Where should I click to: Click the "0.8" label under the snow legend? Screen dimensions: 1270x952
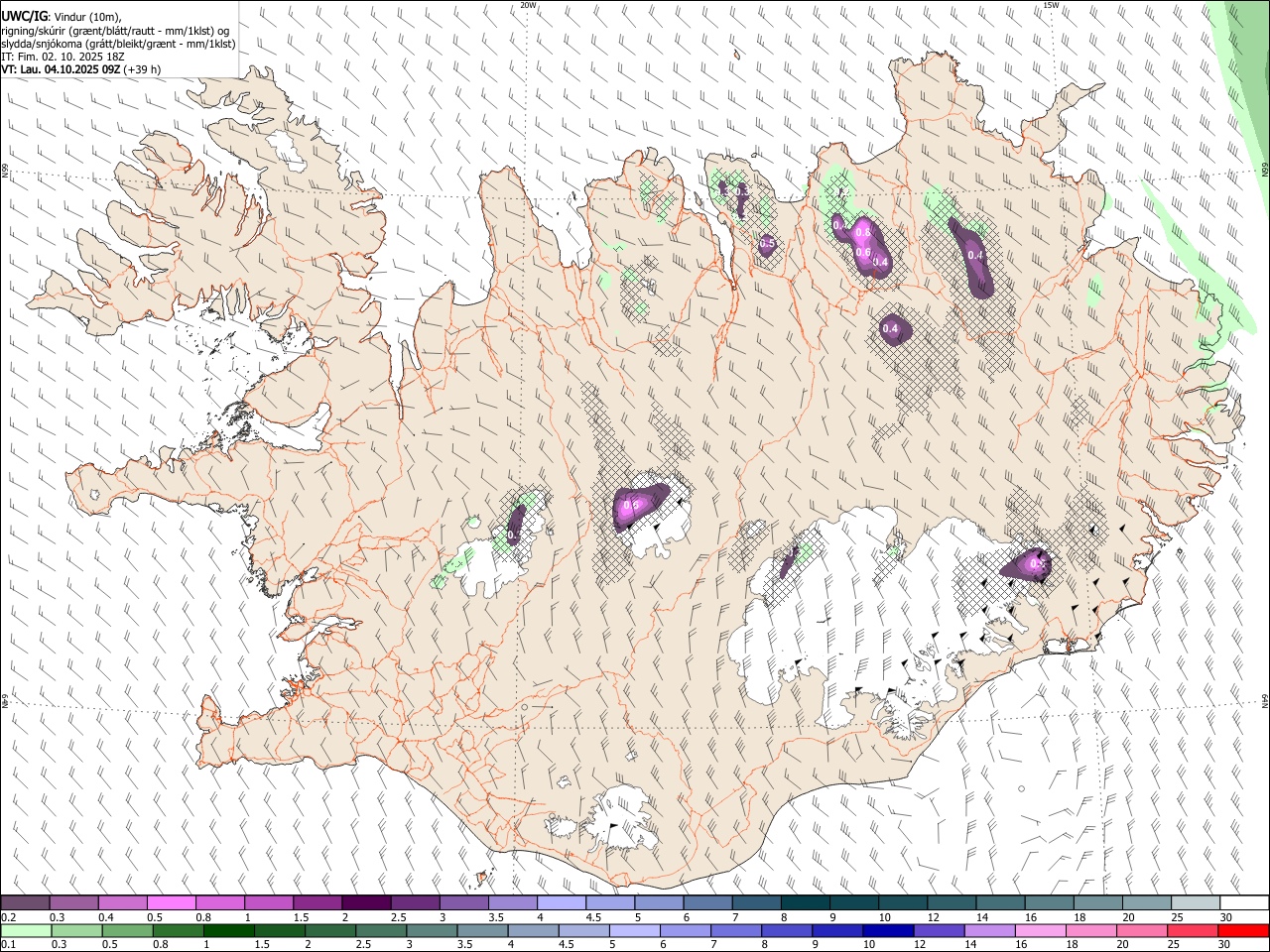[202, 917]
